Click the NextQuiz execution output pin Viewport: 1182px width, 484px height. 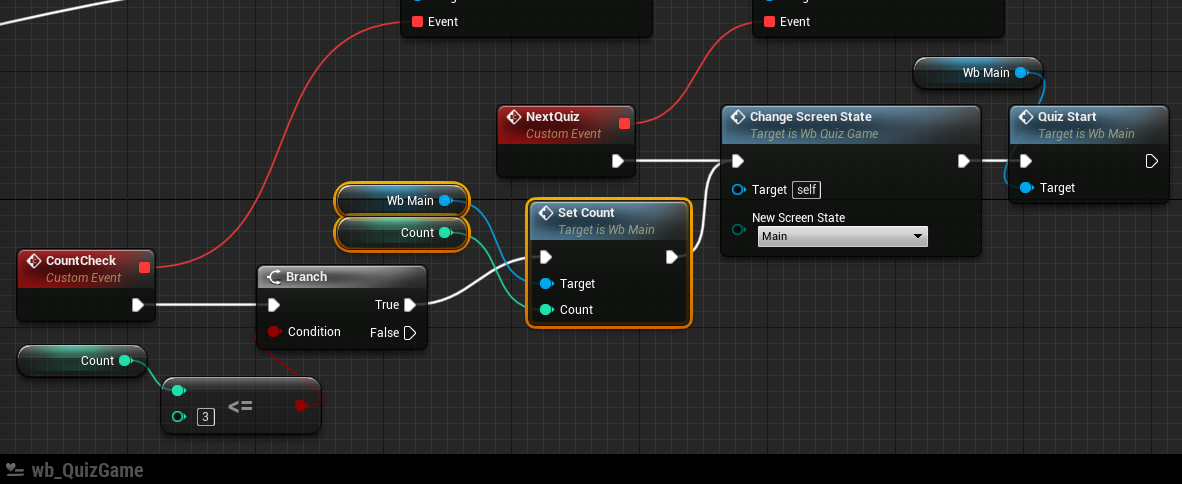pos(618,161)
